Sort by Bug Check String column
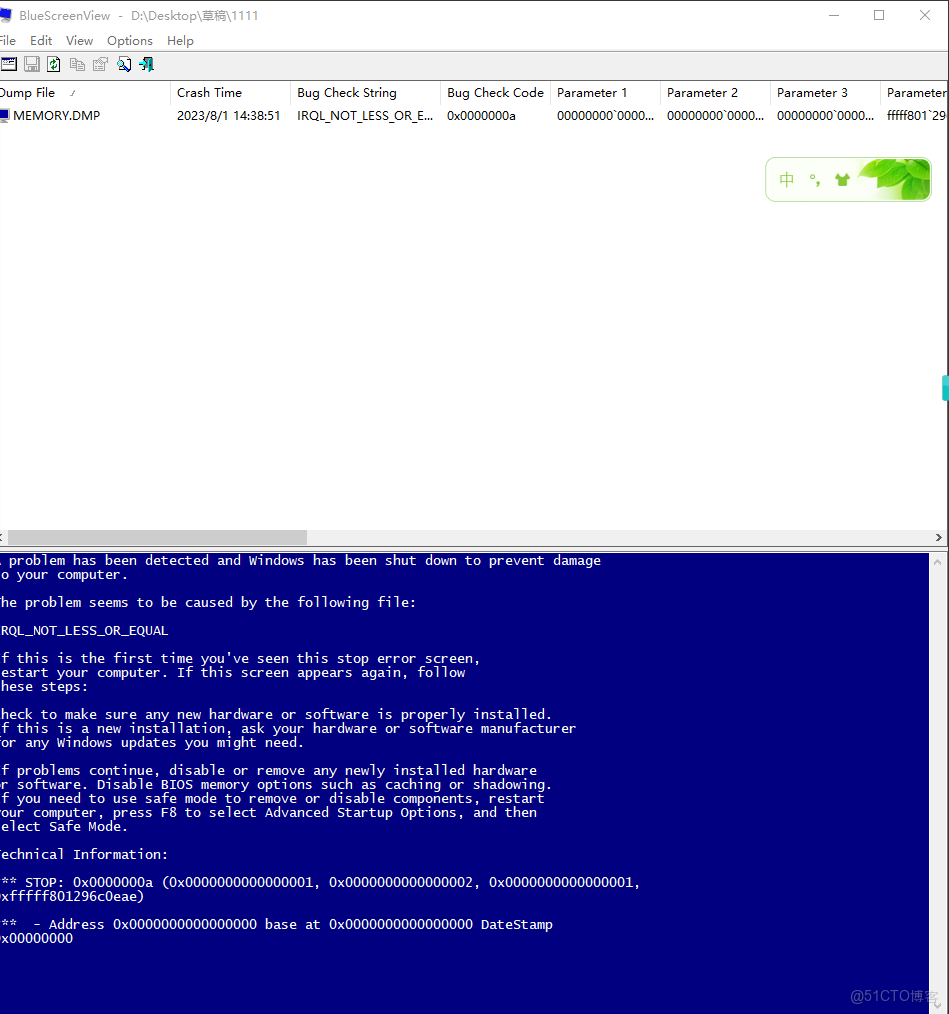The height and width of the screenshot is (1014, 949). [365, 93]
